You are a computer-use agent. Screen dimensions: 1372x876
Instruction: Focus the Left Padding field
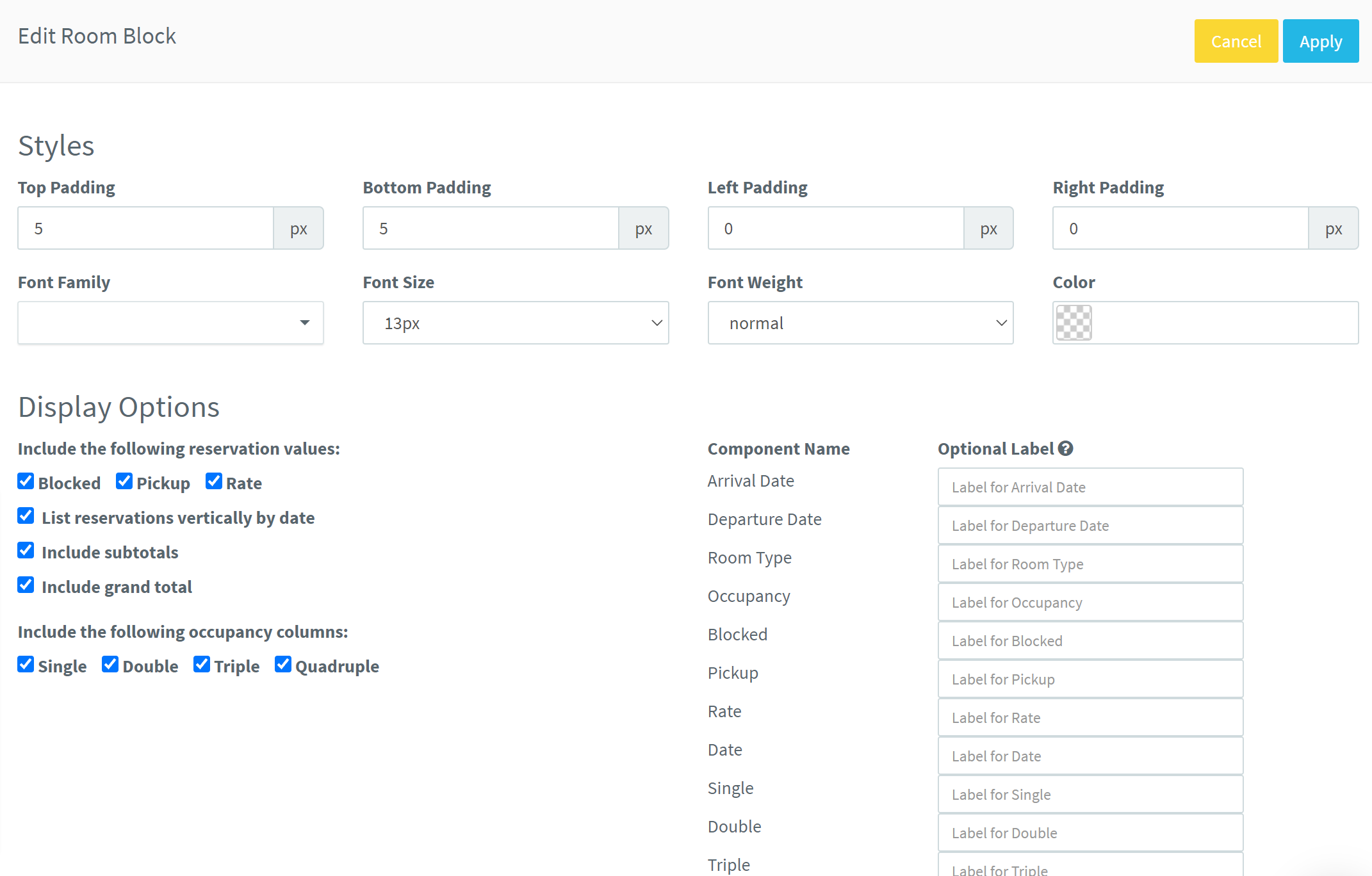click(x=836, y=228)
